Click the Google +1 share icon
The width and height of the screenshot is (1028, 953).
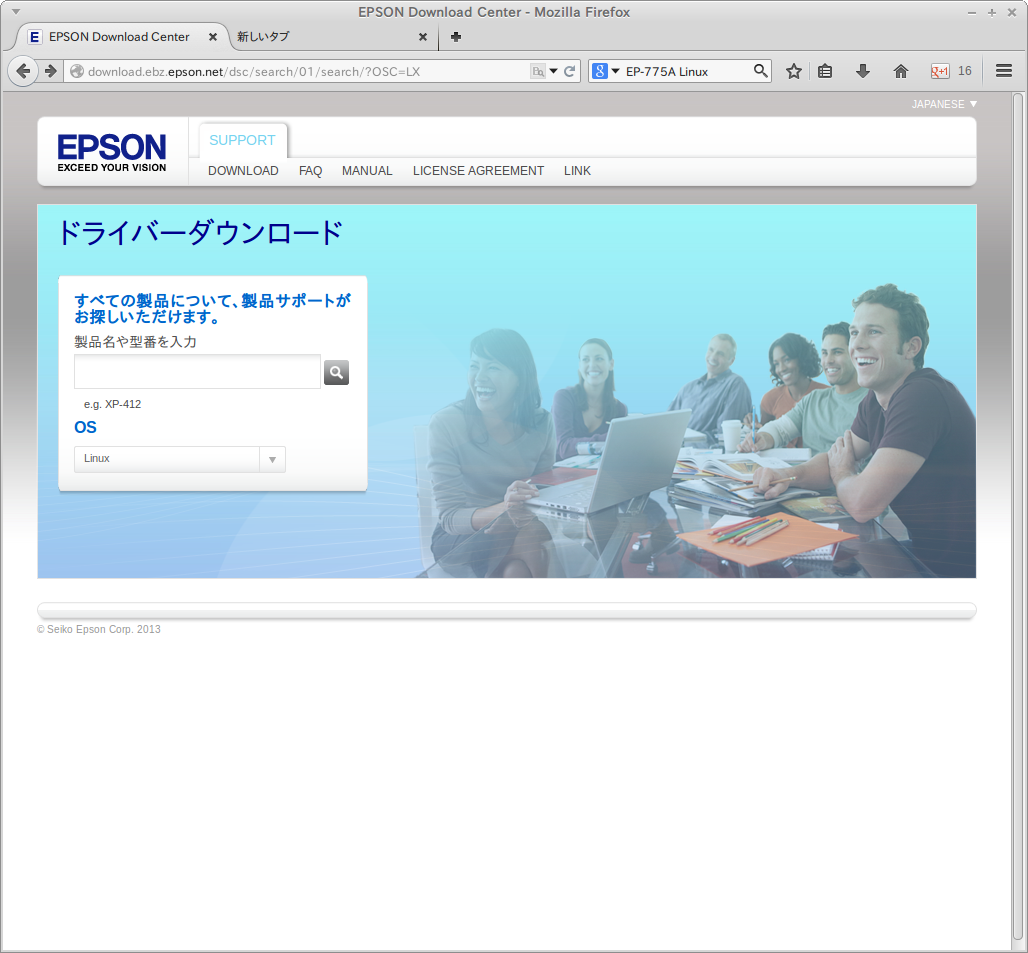[x=941, y=71]
